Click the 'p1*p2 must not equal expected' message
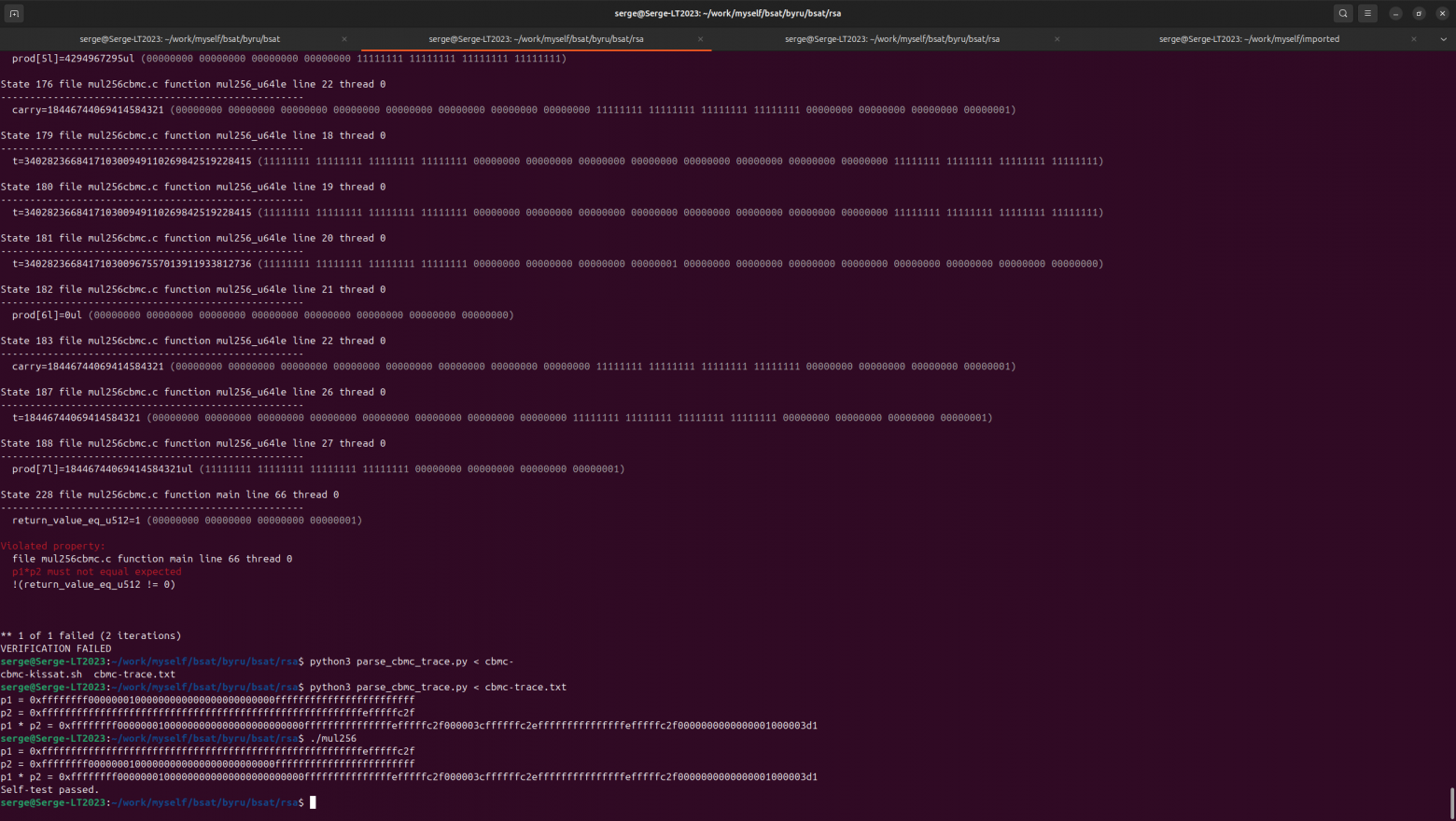Image resolution: width=1456 pixels, height=821 pixels. click(97, 572)
